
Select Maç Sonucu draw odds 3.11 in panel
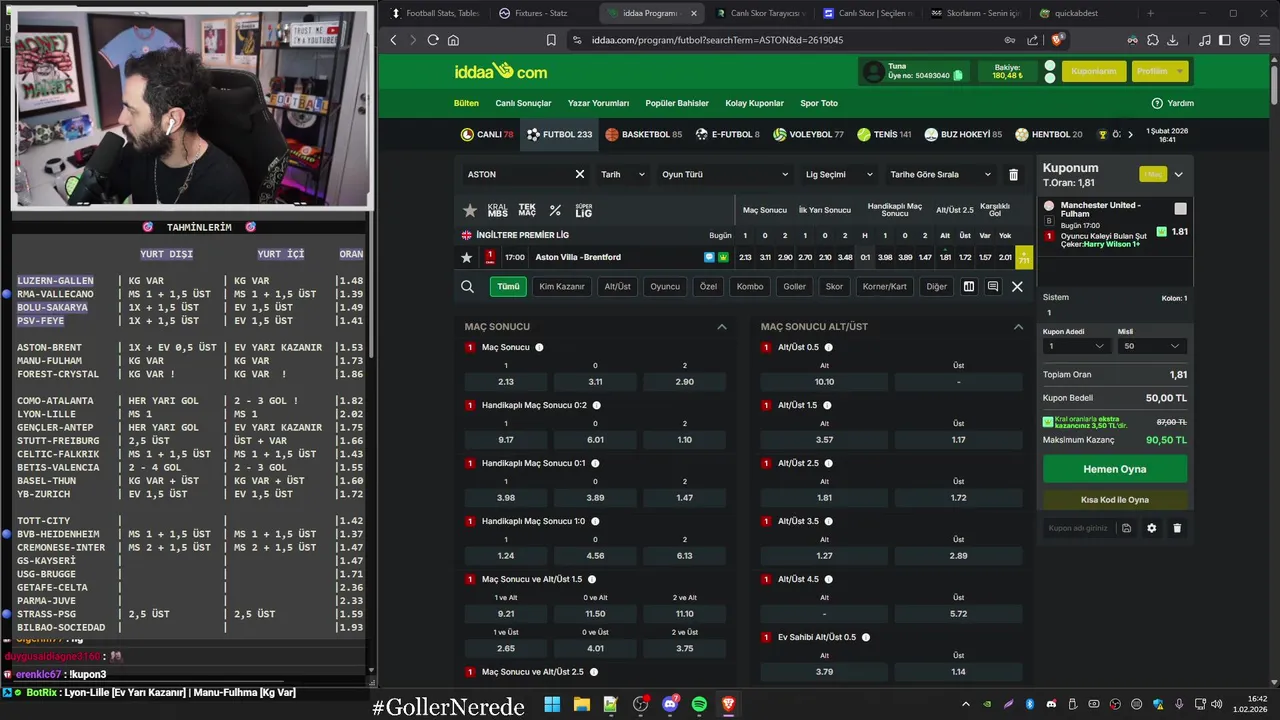pyautogui.click(x=595, y=381)
